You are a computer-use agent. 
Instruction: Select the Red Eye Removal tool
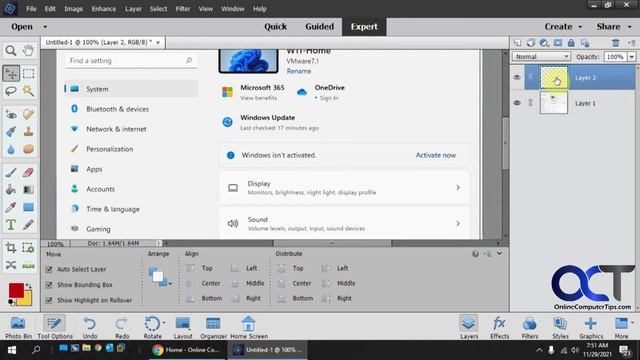[x=11, y=114]
